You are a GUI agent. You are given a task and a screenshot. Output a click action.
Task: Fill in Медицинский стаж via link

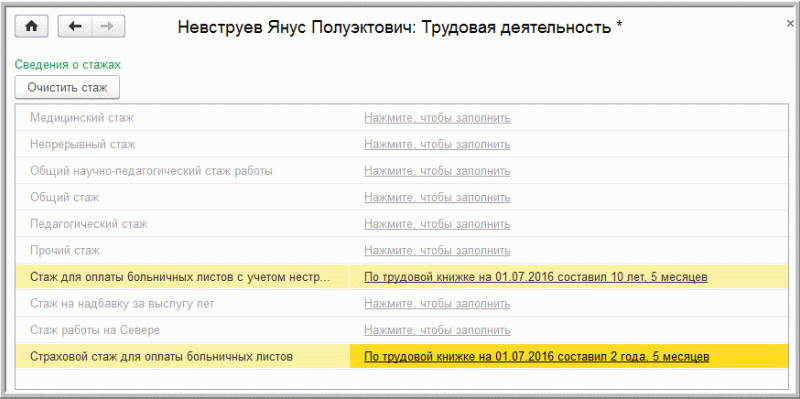tap(437, 118)
